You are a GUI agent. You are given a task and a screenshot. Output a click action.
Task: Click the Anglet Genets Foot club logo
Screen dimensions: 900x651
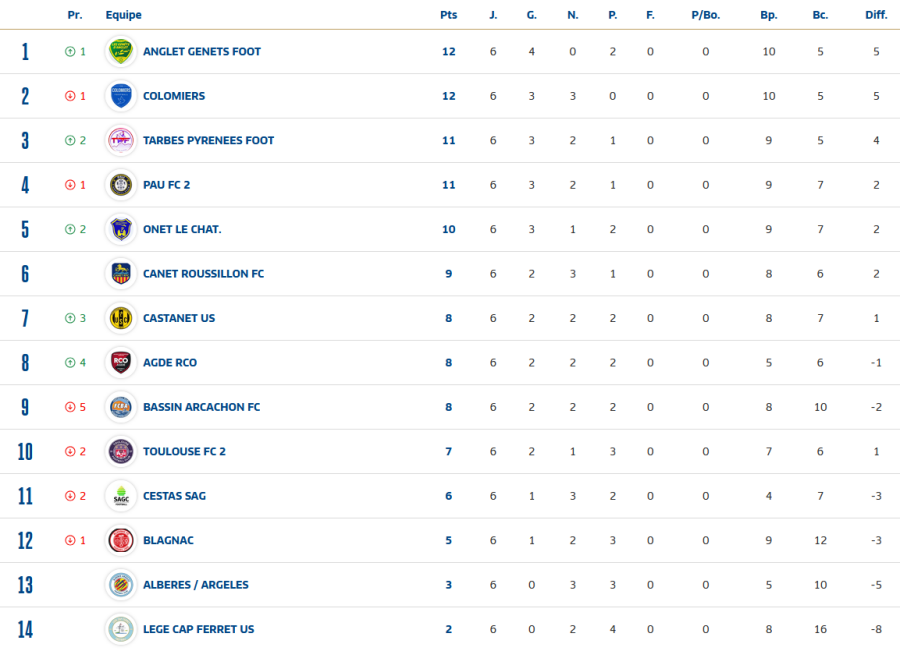(x=121, y=51)
